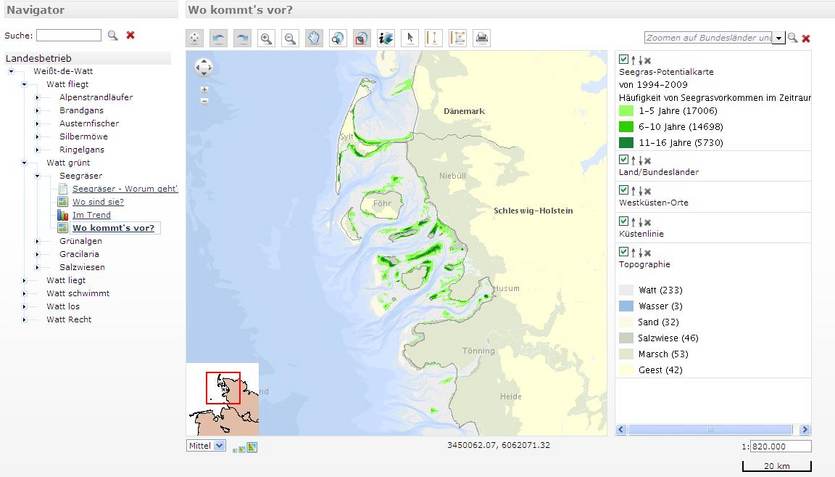Click magnifier beside Bundesländer zoom box
Screen dimensions: 835x477
[x=792, y=38]
